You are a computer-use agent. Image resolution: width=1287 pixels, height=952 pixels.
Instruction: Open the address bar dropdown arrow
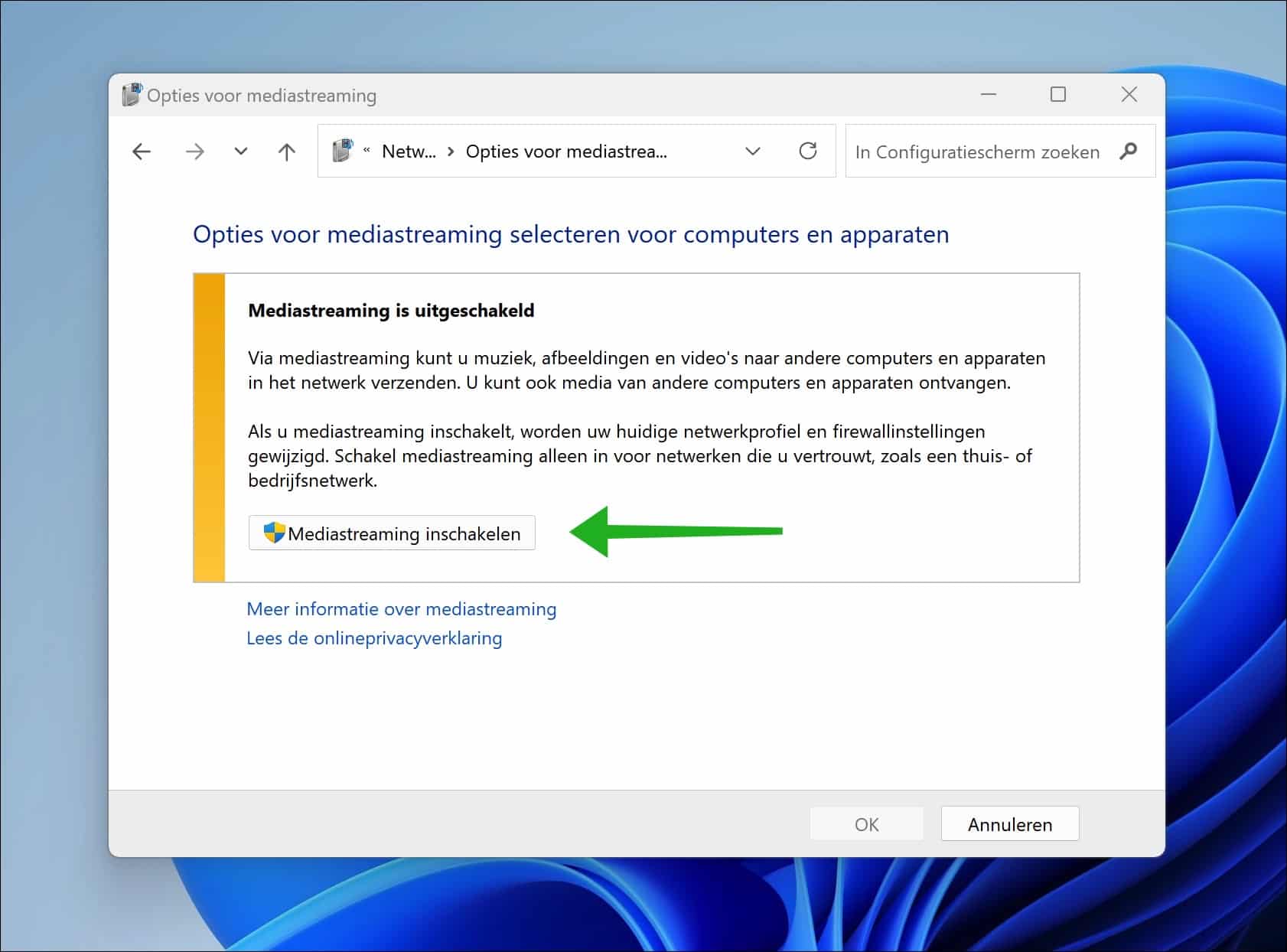753,151
